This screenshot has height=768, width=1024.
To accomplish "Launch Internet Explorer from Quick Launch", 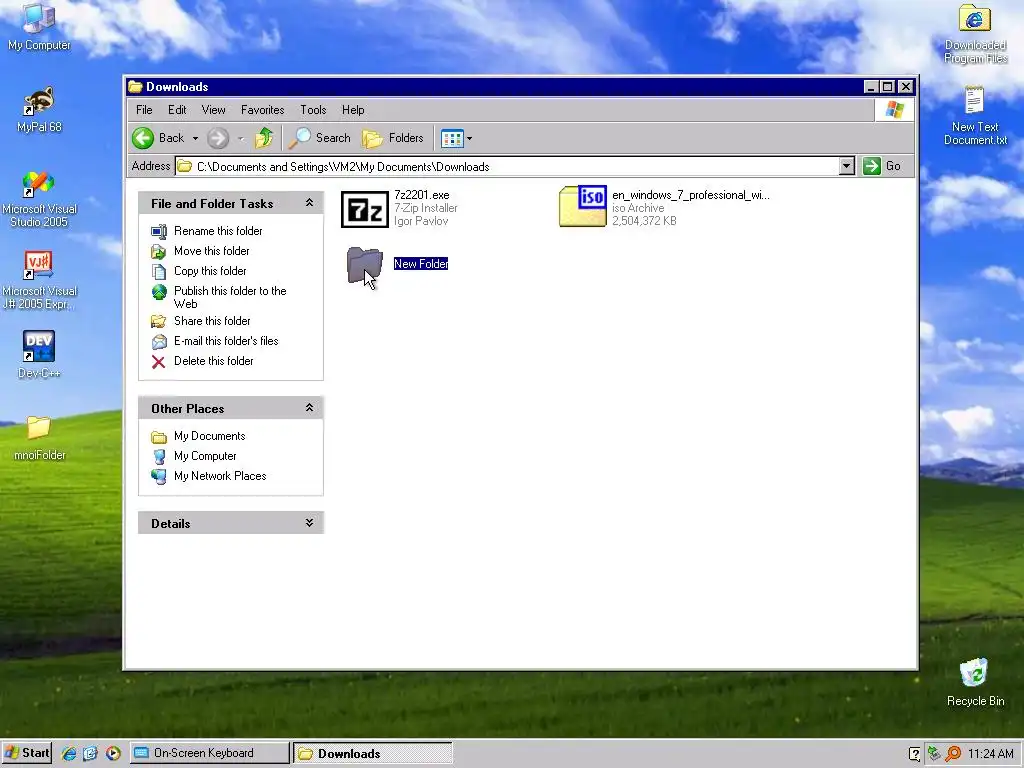I will [x=69, y=753].
